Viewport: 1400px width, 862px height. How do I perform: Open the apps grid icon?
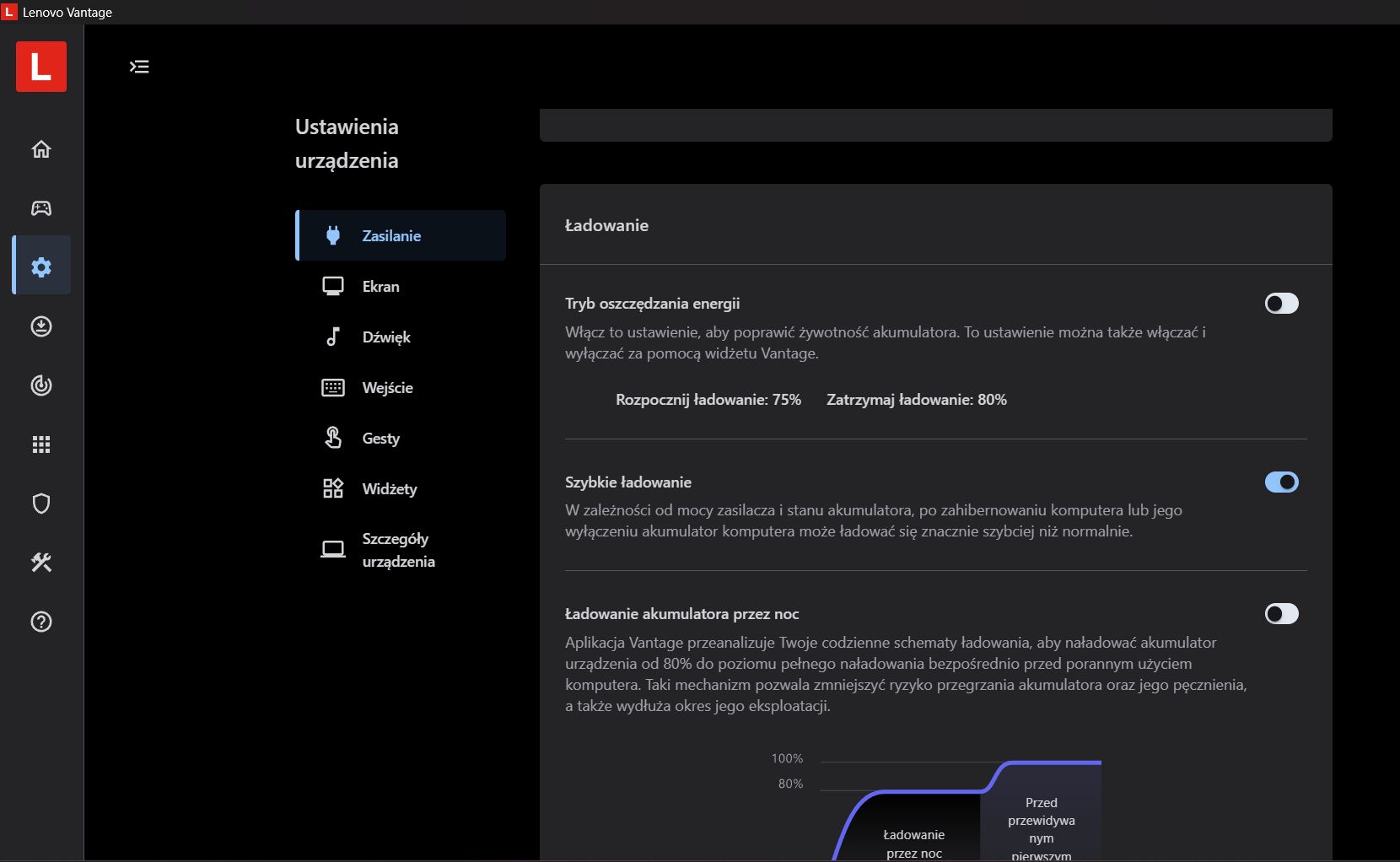41,444
